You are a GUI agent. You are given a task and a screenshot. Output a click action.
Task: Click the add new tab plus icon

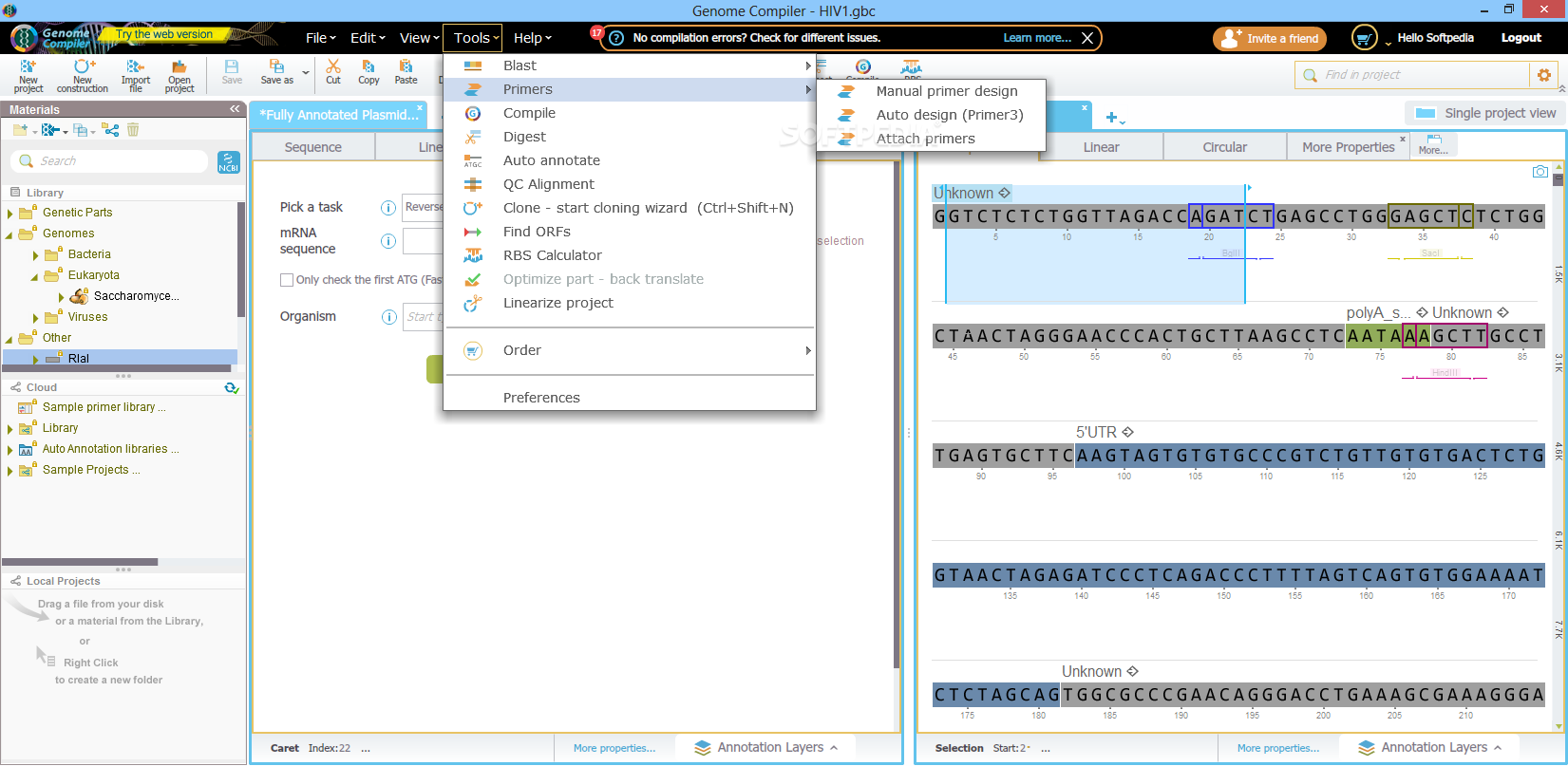pos(1111,118)
